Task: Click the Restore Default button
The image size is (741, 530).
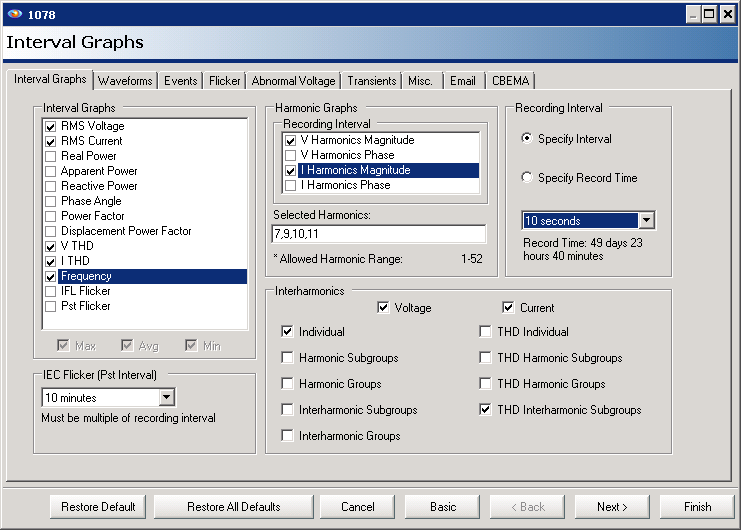Action: tap(98, 507)
